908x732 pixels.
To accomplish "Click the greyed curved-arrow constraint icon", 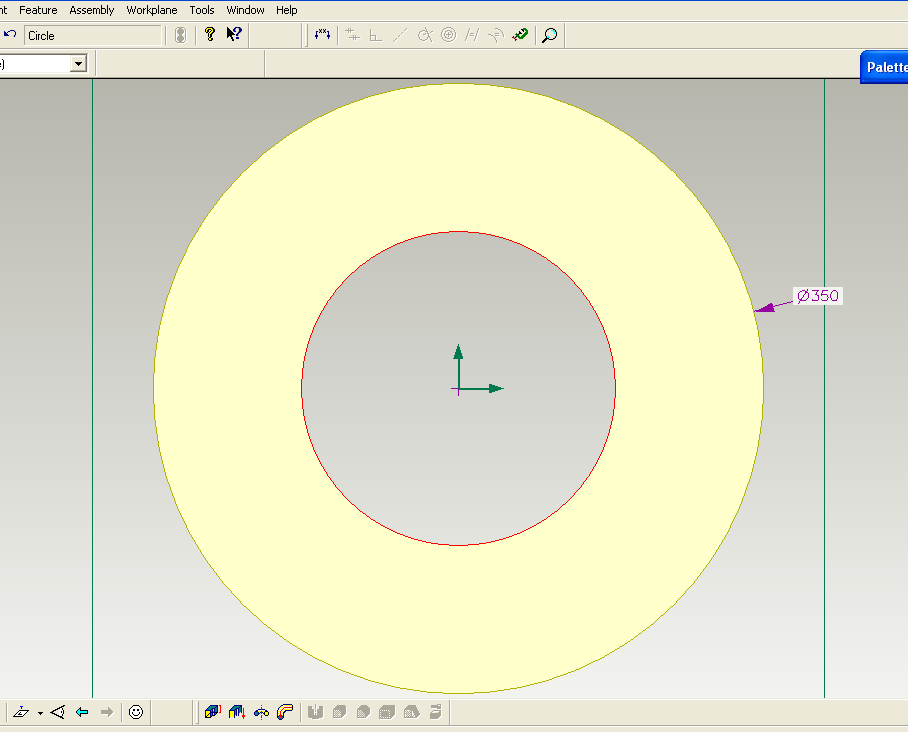I will pos(496,35).
